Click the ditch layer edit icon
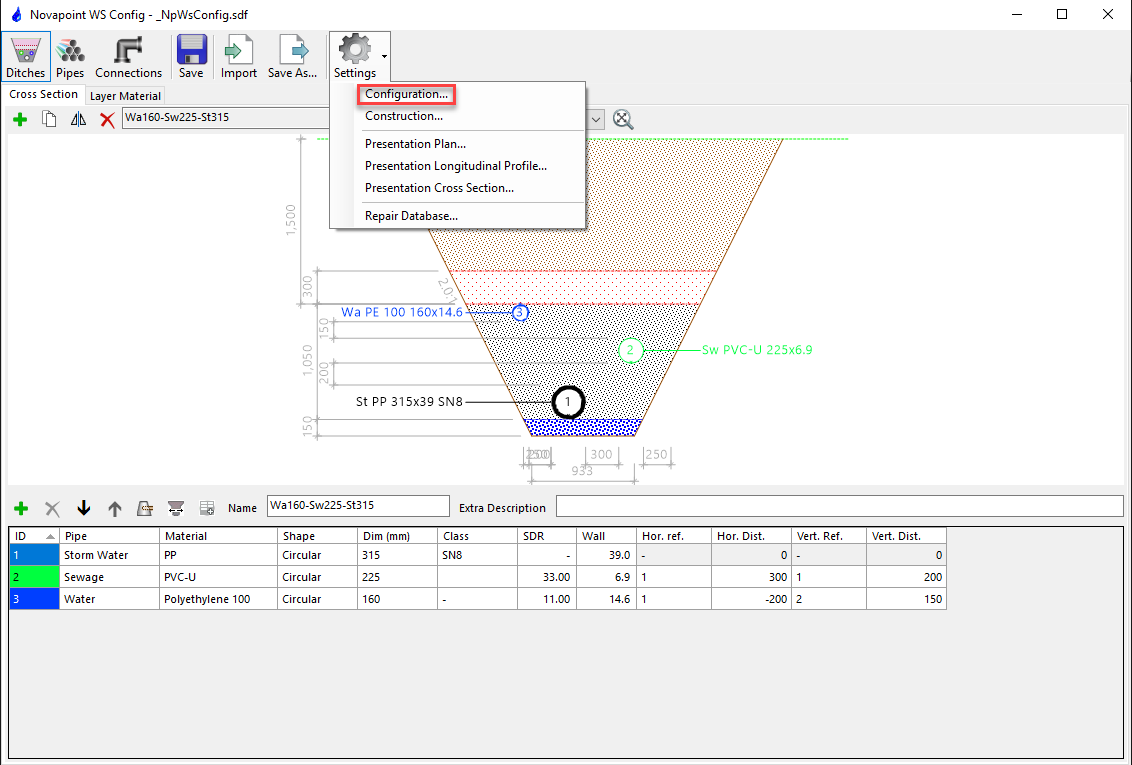The height and width of the screenshot is (765, 1132). point(145,509)
